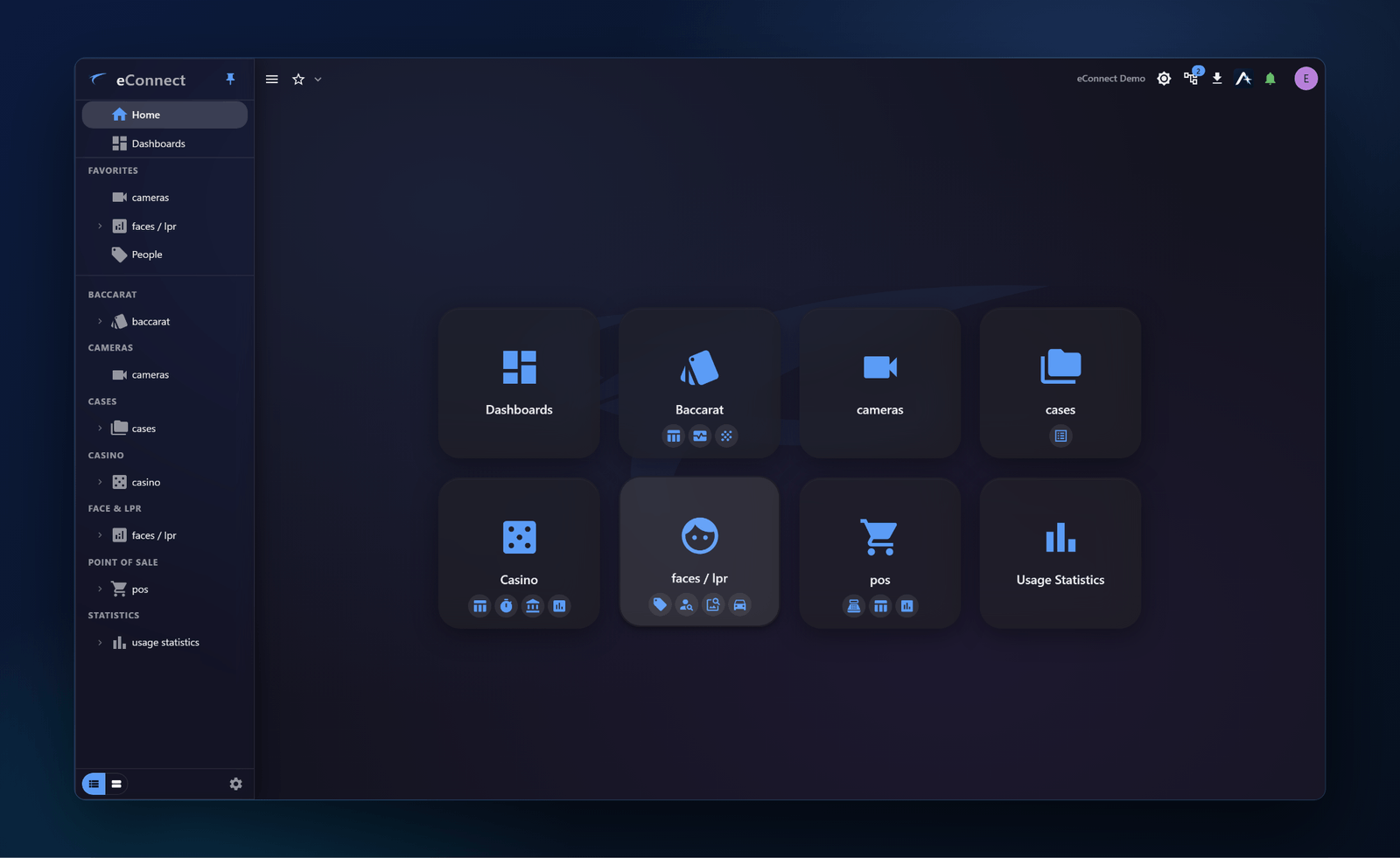
Task: Open sidebar settings gear icon
Action: [x=235, y=784]
